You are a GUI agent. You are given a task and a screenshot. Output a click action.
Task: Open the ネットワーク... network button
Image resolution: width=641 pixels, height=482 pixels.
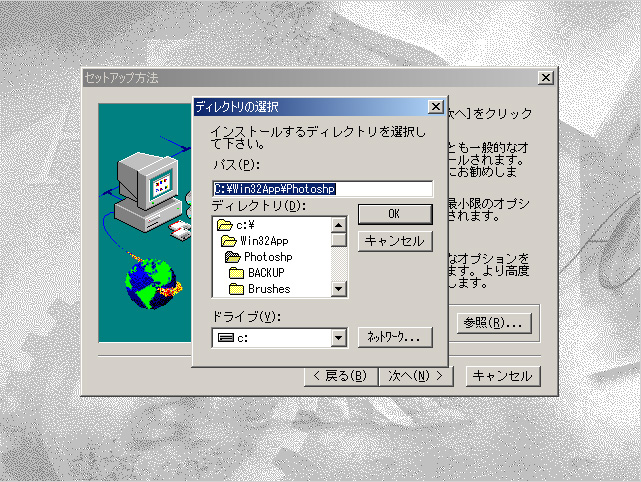pos(395,337)
